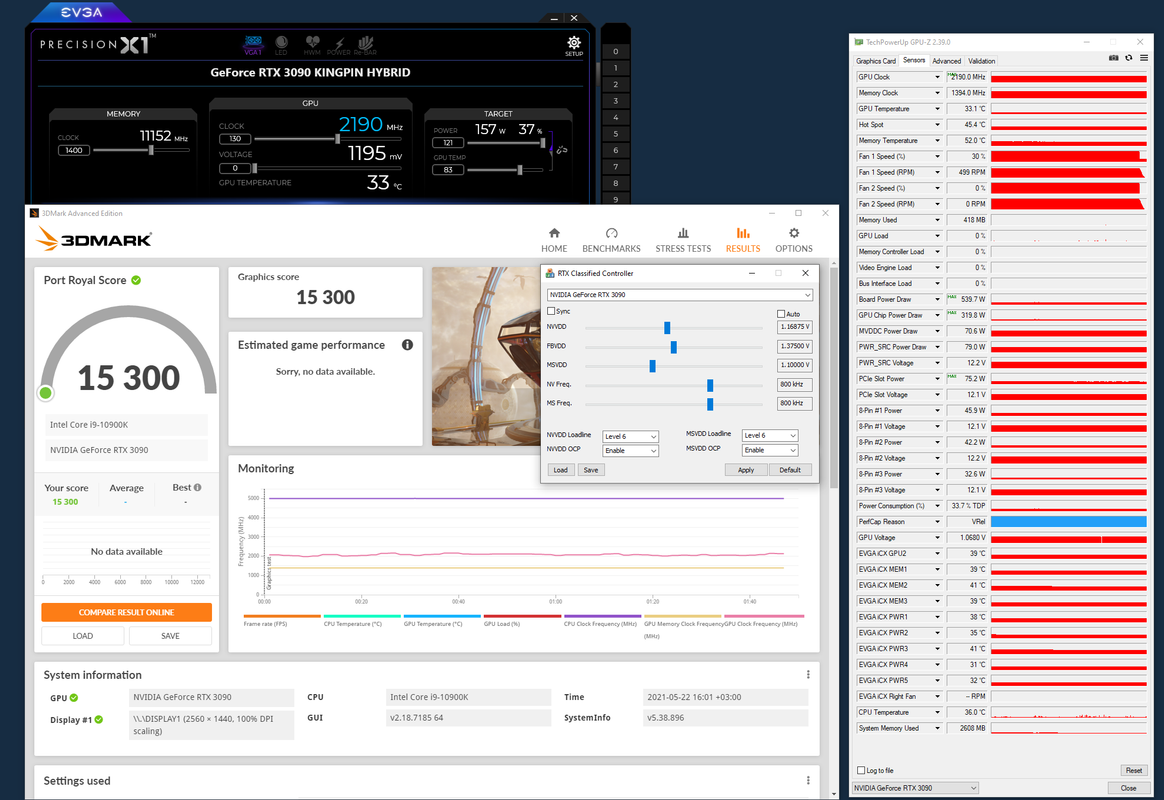Click Load button in Classified Controller

click(x=560, y=470)
